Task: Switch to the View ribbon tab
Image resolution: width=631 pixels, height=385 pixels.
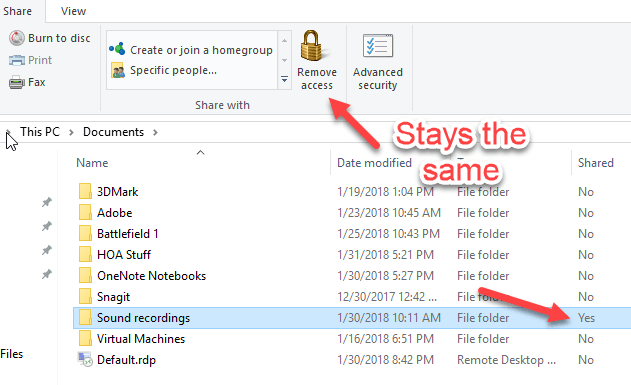Action: (x=73, y=11)
